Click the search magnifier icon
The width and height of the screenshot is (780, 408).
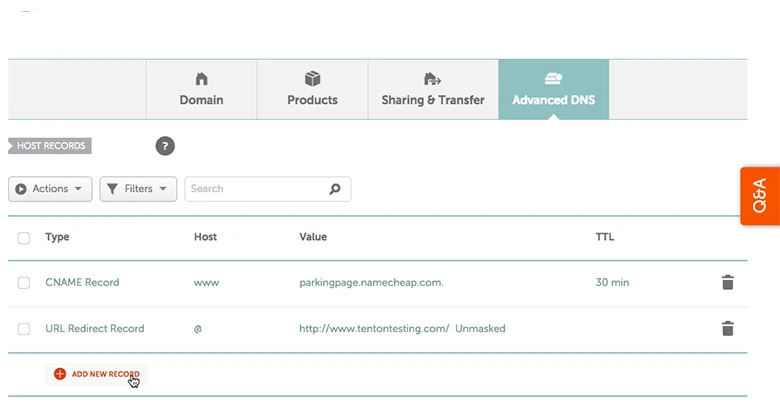pyautogui.click(x=335, y=189)
